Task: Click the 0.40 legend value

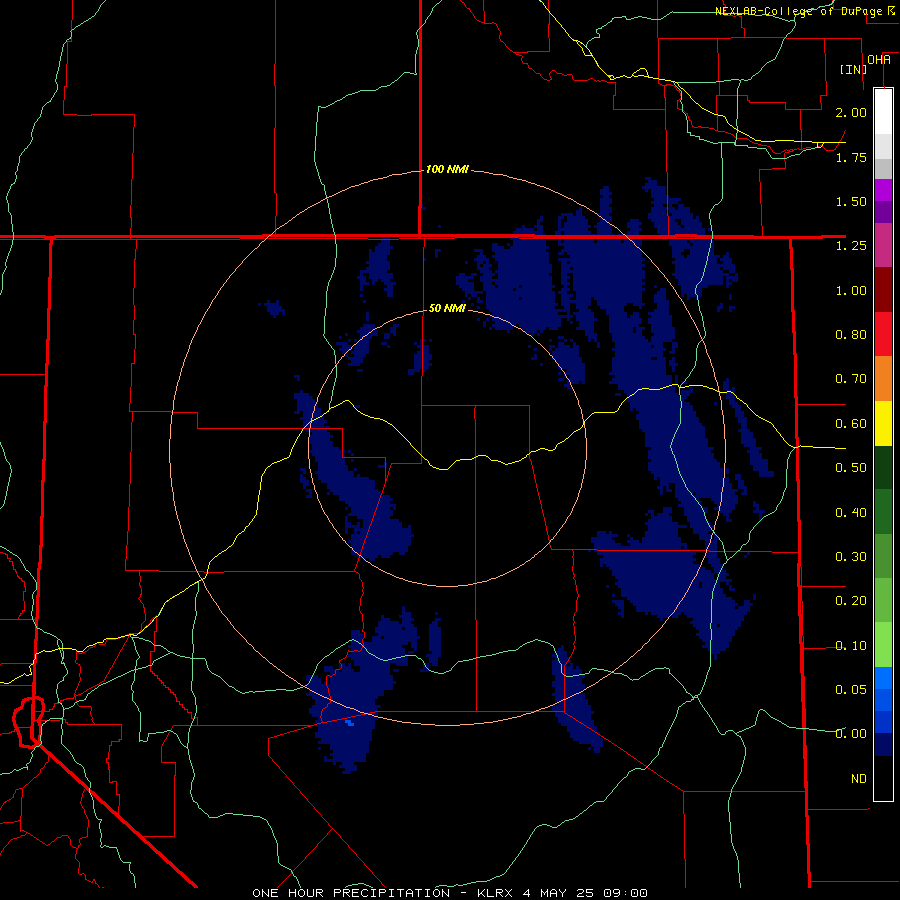Action: [851, 513]
